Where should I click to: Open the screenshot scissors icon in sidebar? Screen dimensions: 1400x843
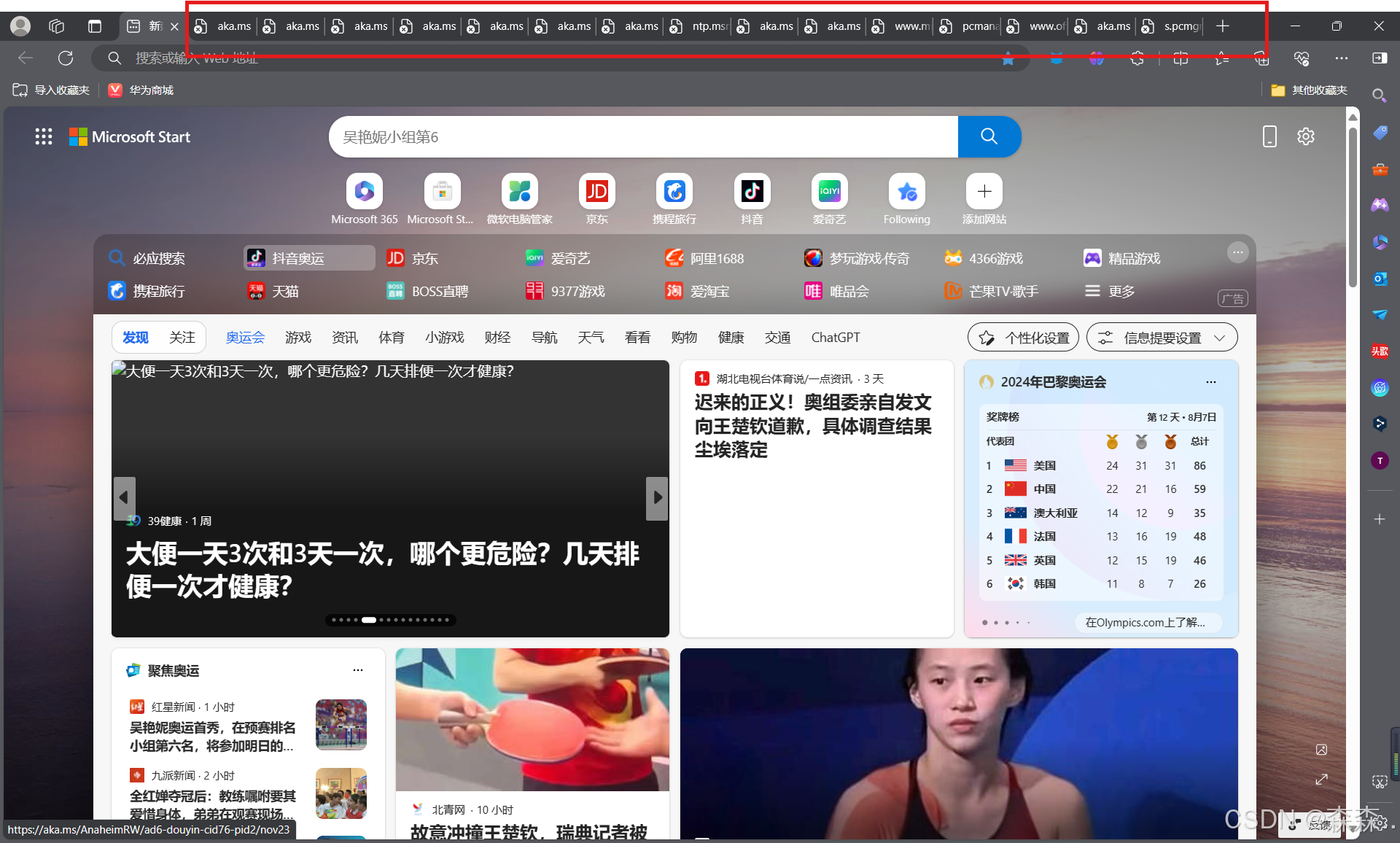(1380, 782)
